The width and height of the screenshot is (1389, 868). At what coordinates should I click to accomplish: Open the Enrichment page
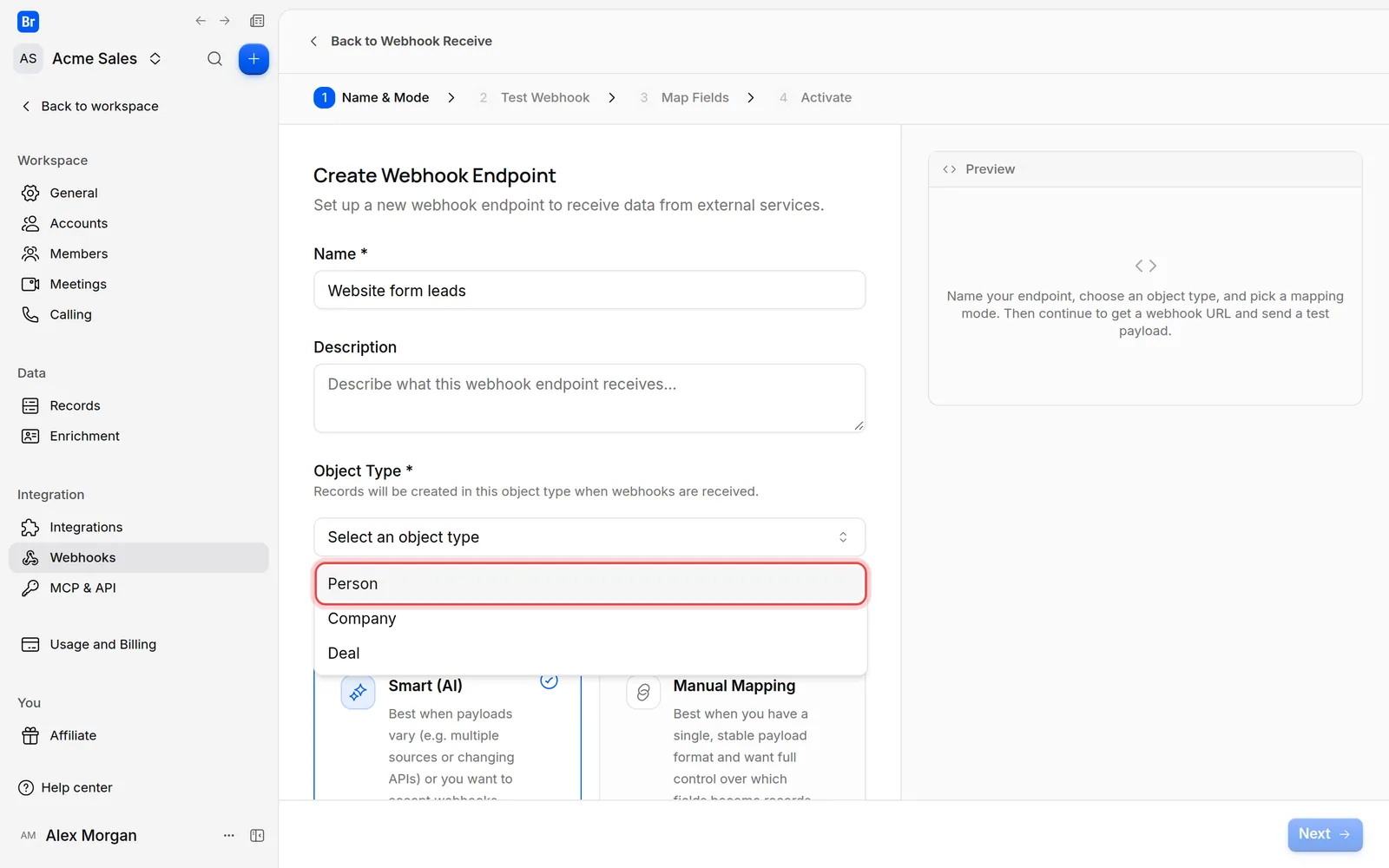click(x=139, y=436)
